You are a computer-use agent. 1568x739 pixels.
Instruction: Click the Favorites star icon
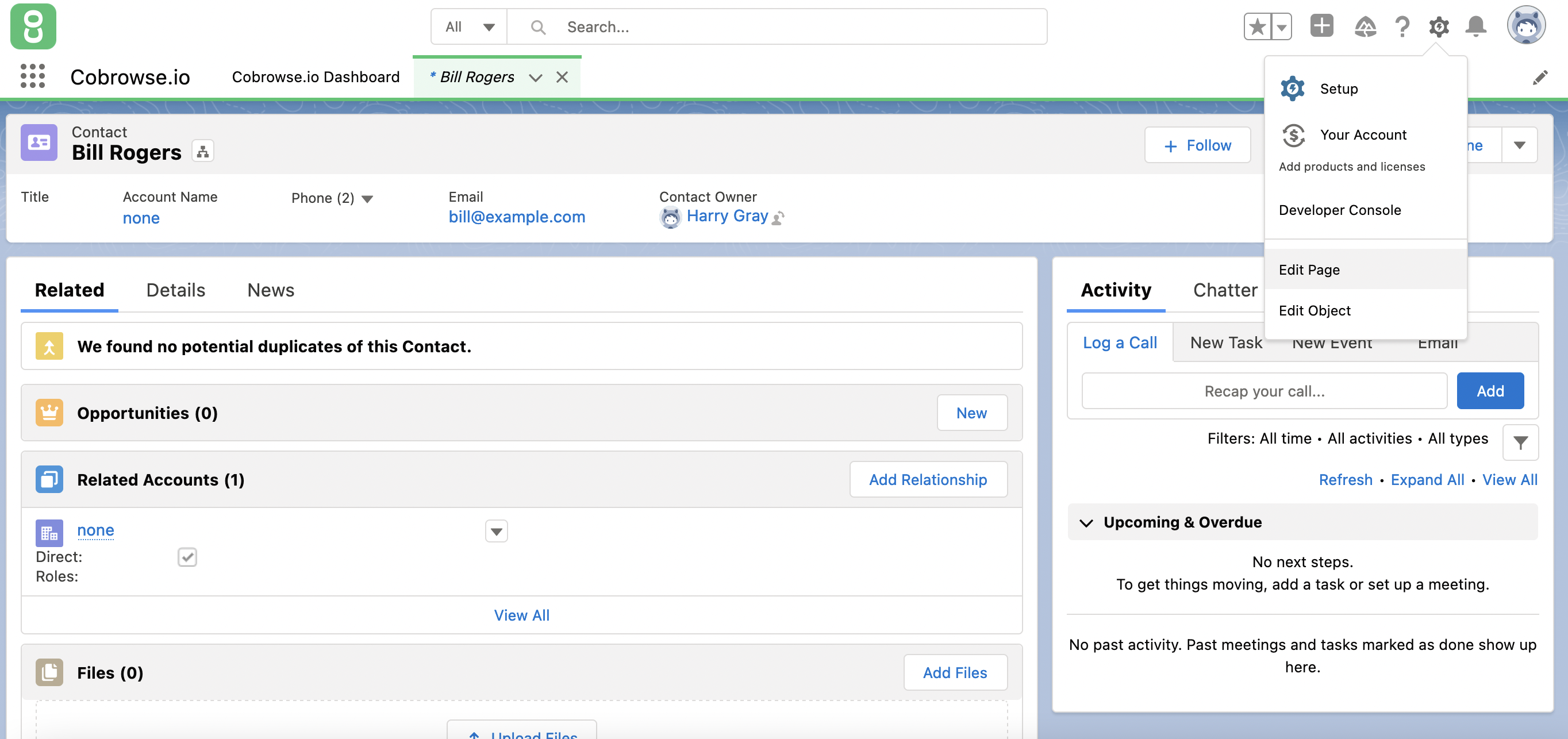pos(1257,27)
